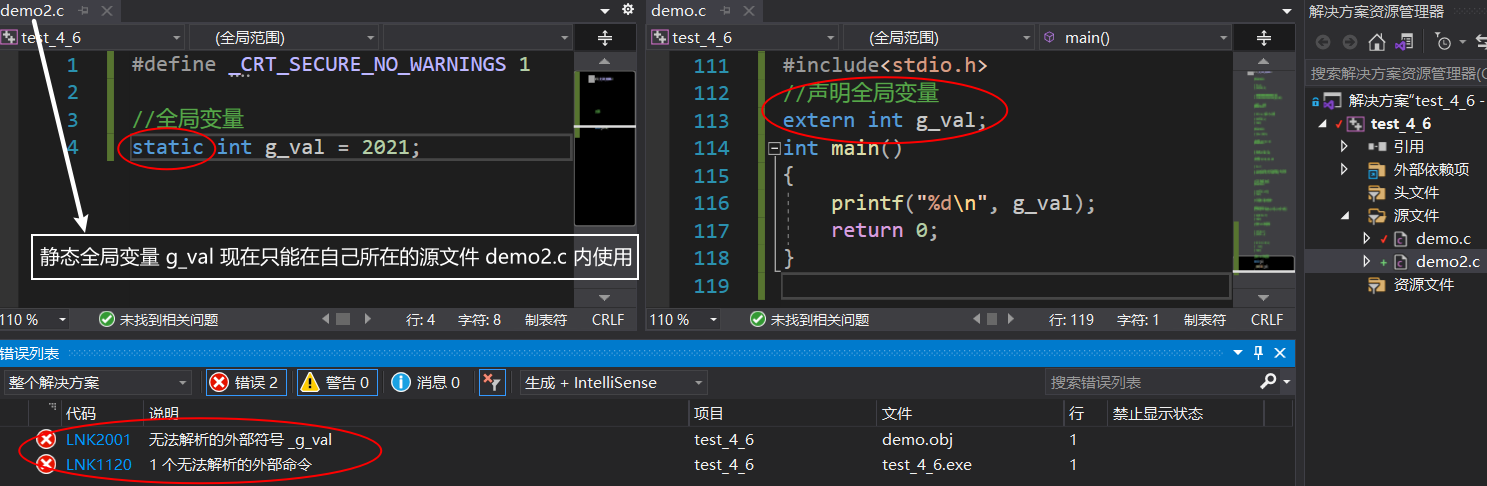Open right editor tab overflow dropdown
Viewport: 1487px width, 486px height.
[1287, 10]
